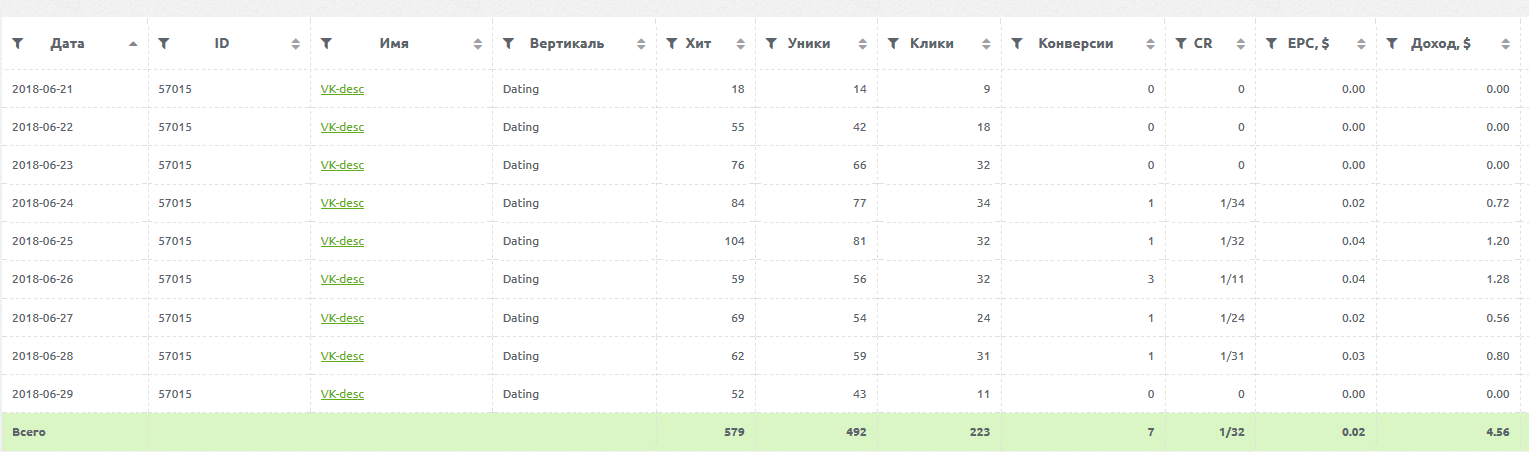
Task: Click filter icon beside Доход, $ header
Action: 1392,44
